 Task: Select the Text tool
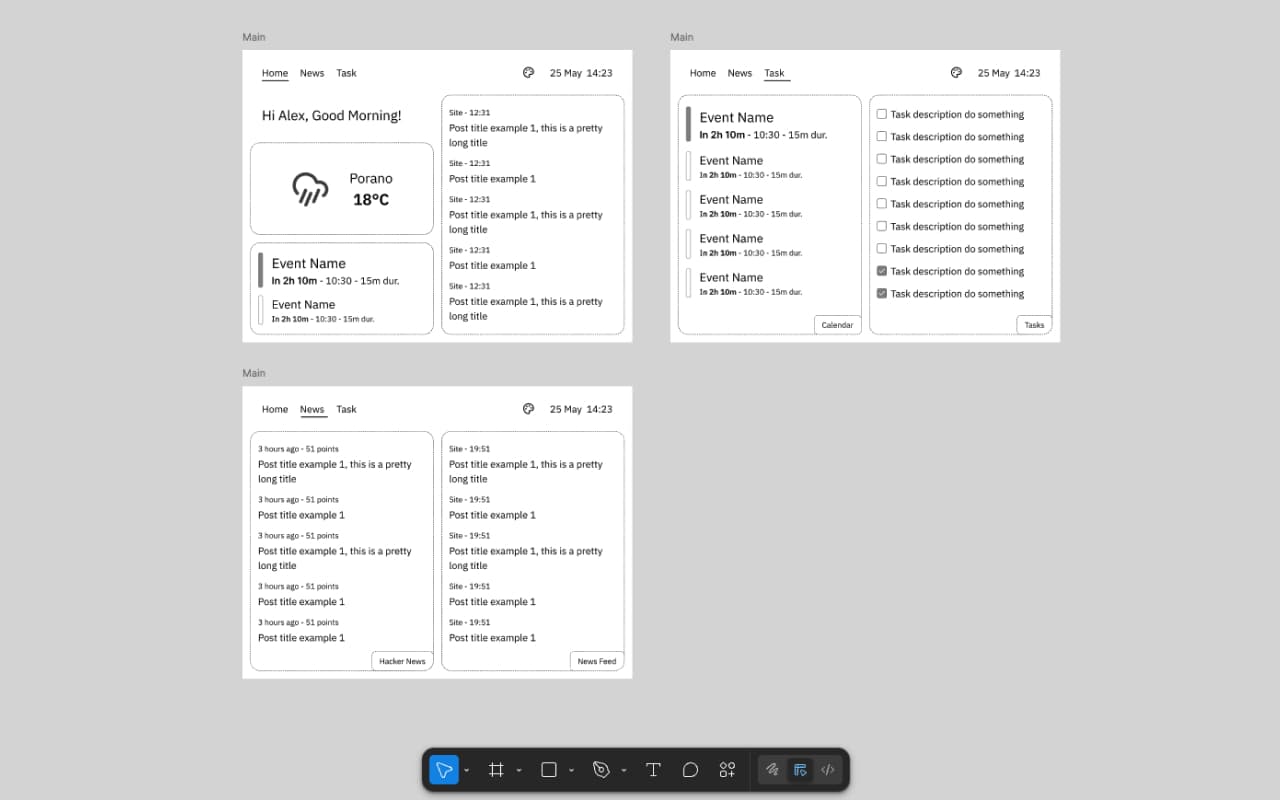653,770
